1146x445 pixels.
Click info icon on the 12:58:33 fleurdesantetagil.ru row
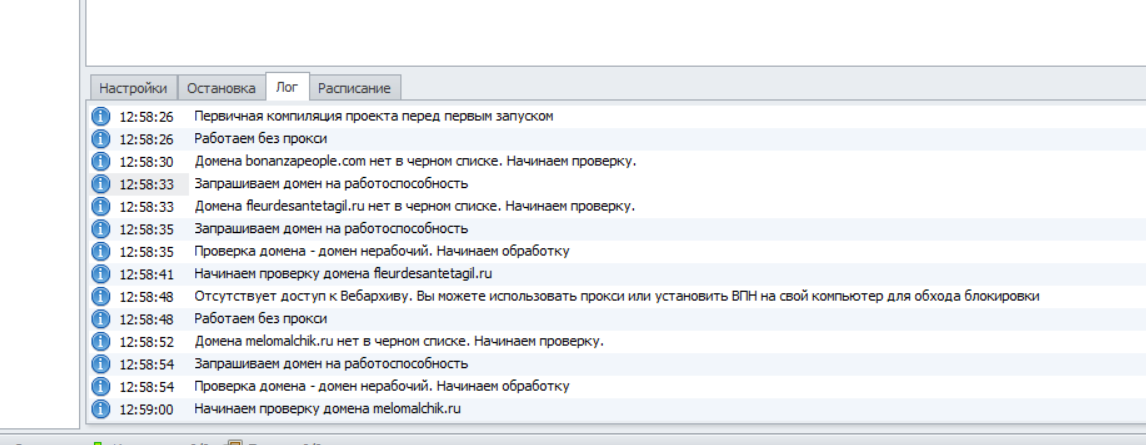coord(100,206)
